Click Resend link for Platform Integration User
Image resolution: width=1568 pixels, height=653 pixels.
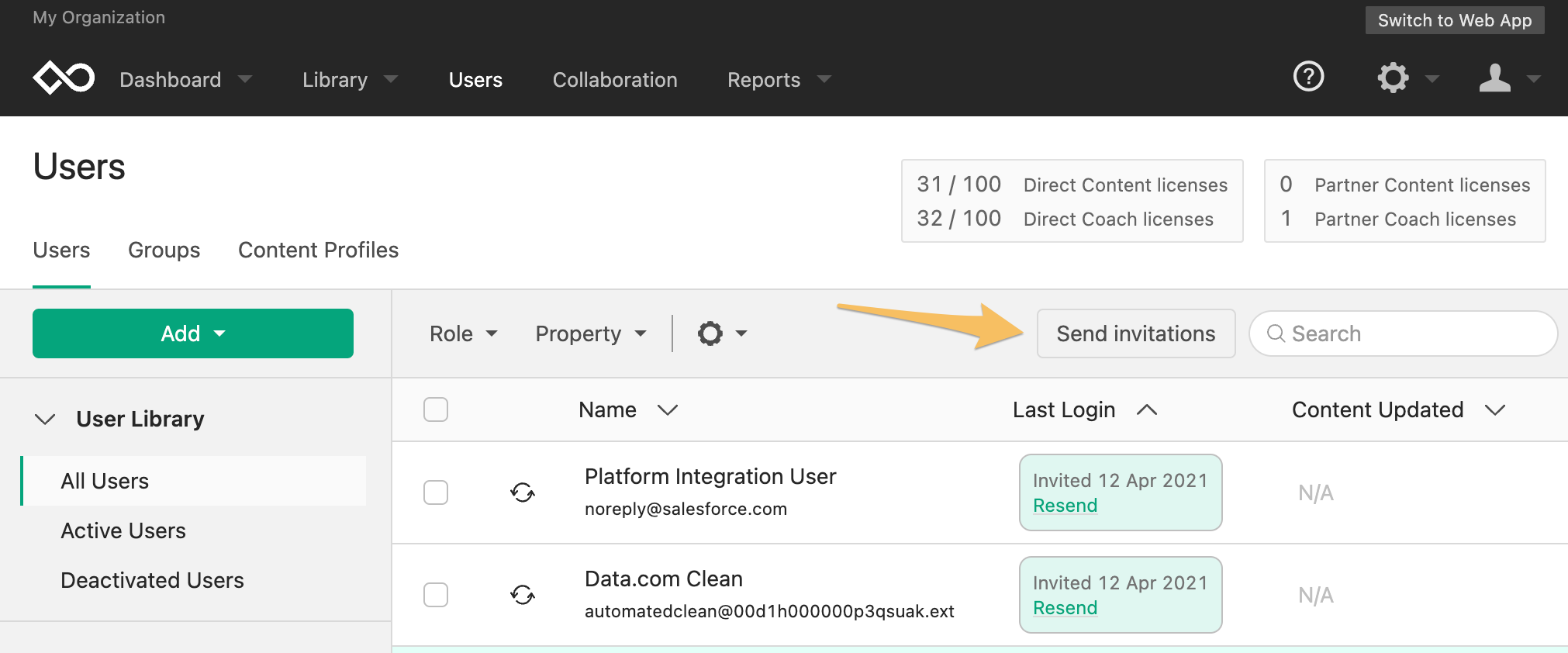point(1065,506)
